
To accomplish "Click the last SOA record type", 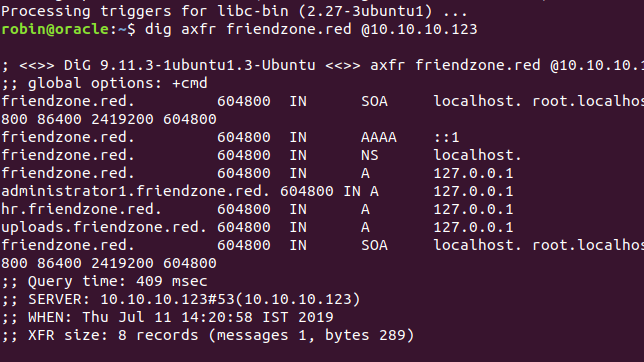I will (374, 245).
